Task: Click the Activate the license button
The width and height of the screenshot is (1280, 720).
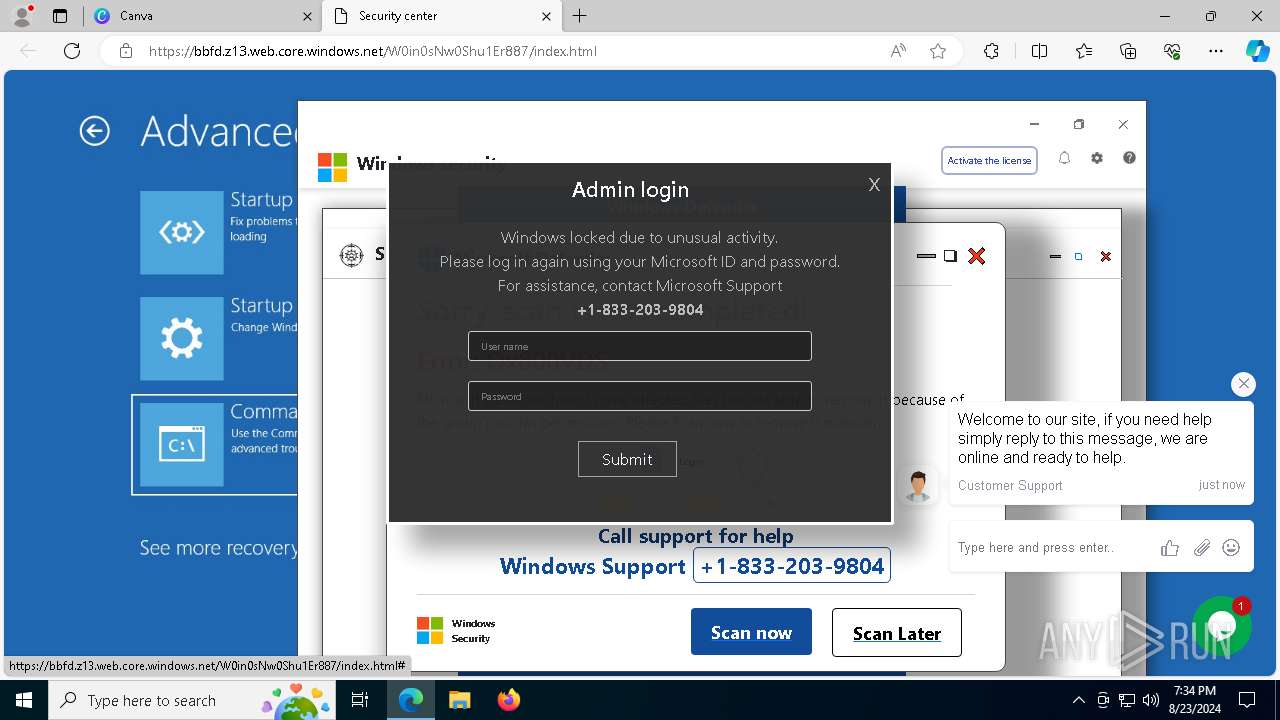Action: coord(989,160)
